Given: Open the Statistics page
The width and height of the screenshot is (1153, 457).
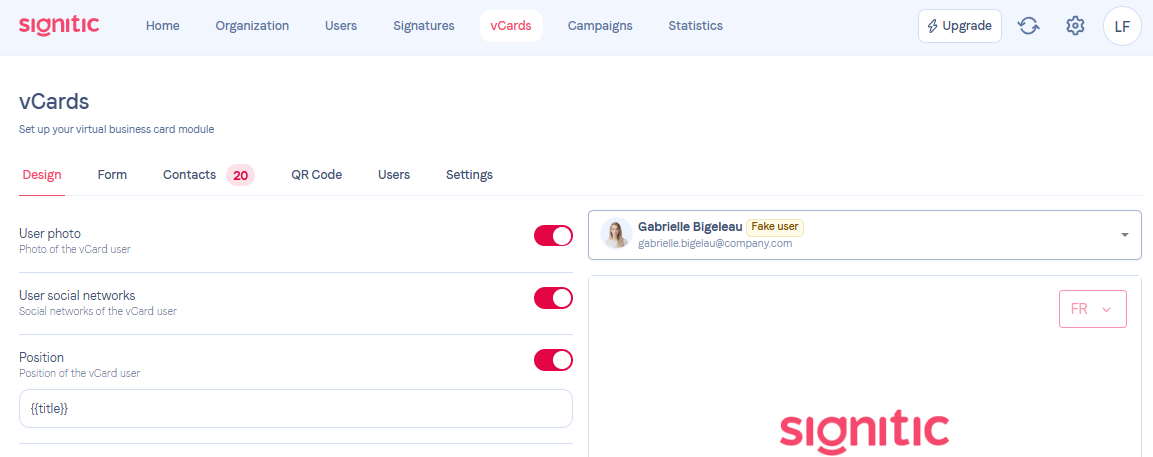Looking at the screenshot, I should tap(695, 26).
